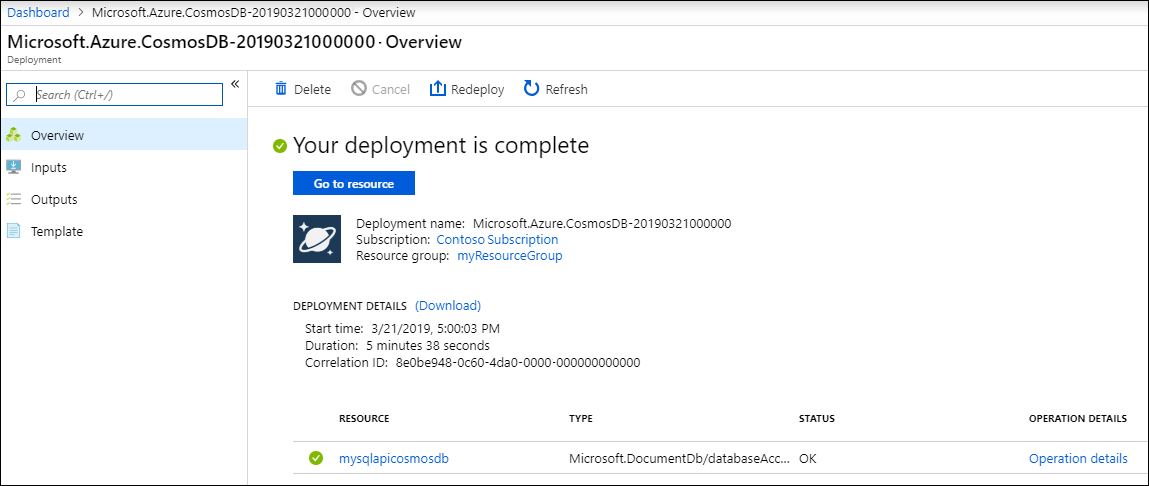Viewport: 1149px width, 486px height.
Task: Click the Delete toolbar label
Action: (312, 89)
